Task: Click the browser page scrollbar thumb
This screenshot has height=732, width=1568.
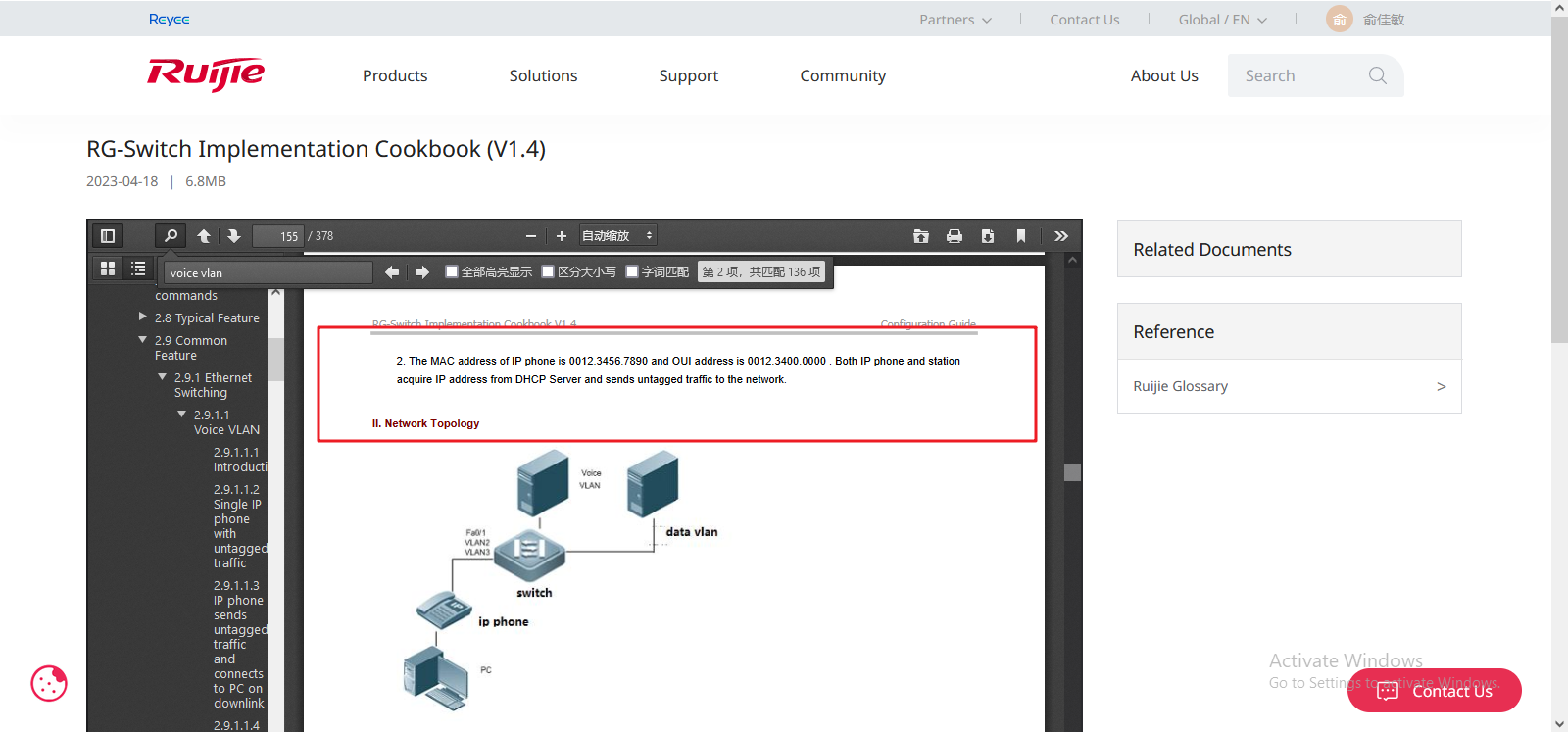Action: pos(1559,179)
